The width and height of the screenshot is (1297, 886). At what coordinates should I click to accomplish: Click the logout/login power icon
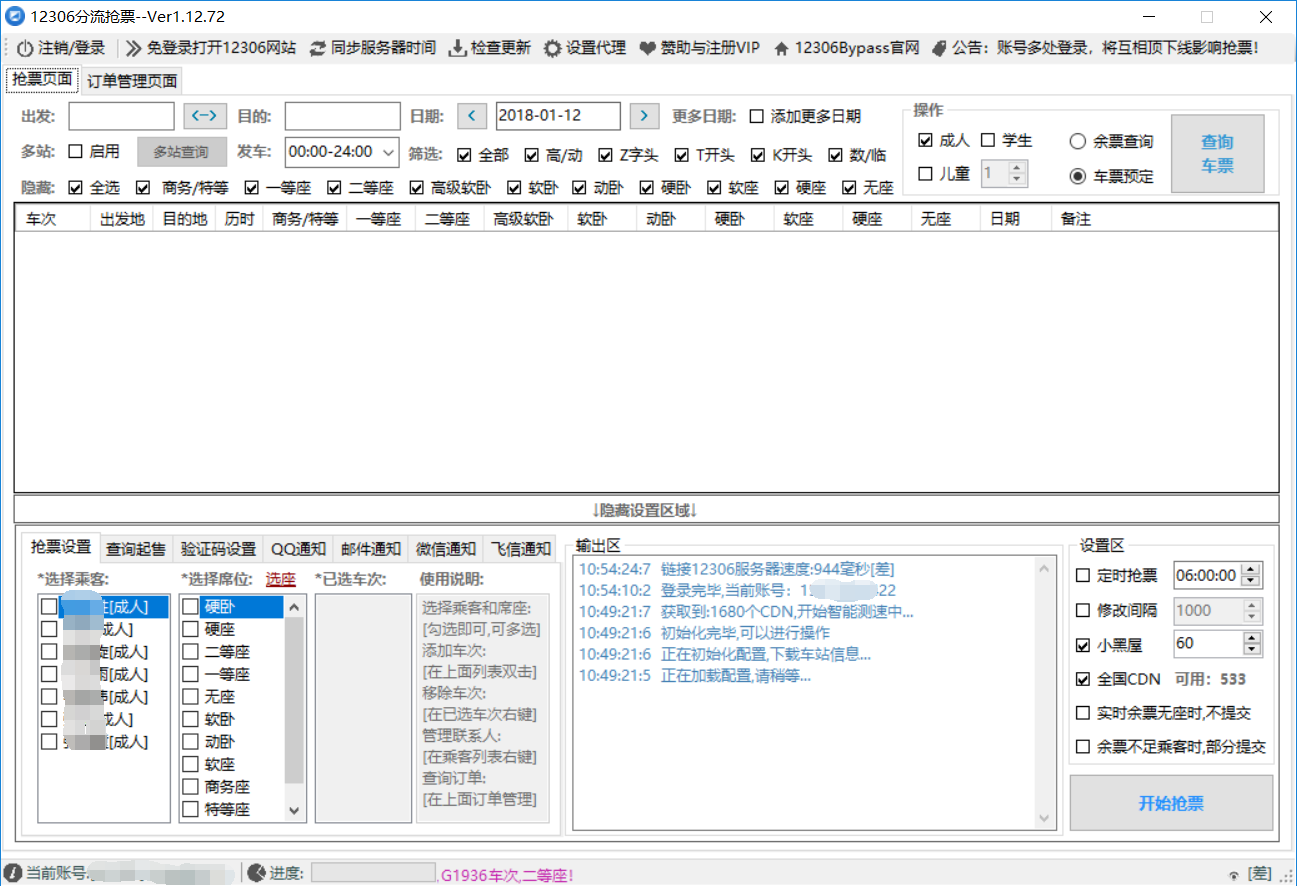point(24,48)
